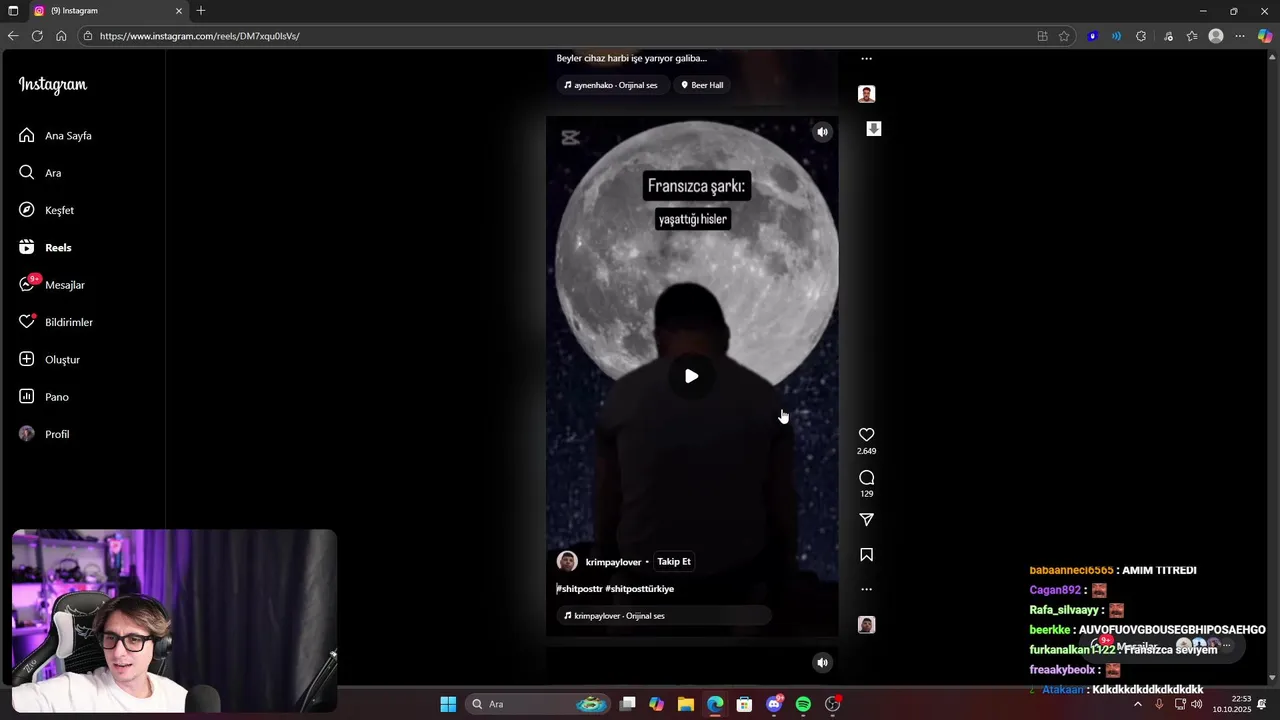Click browser back arrow
The image size is (1280, 720).
click(x=13, y=36)
